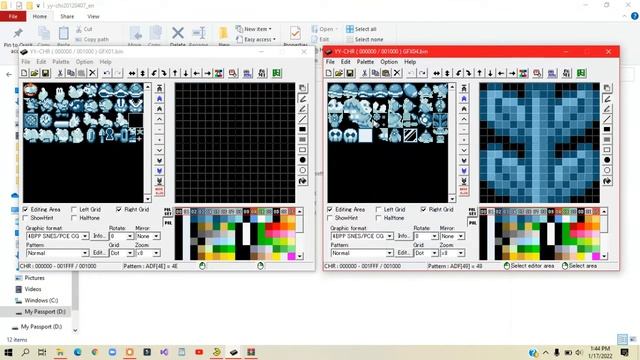The height and width of the screenshot is (360, 640).
Task: Select Pencil tool in GFX04 window
Action: coord(607,99)
